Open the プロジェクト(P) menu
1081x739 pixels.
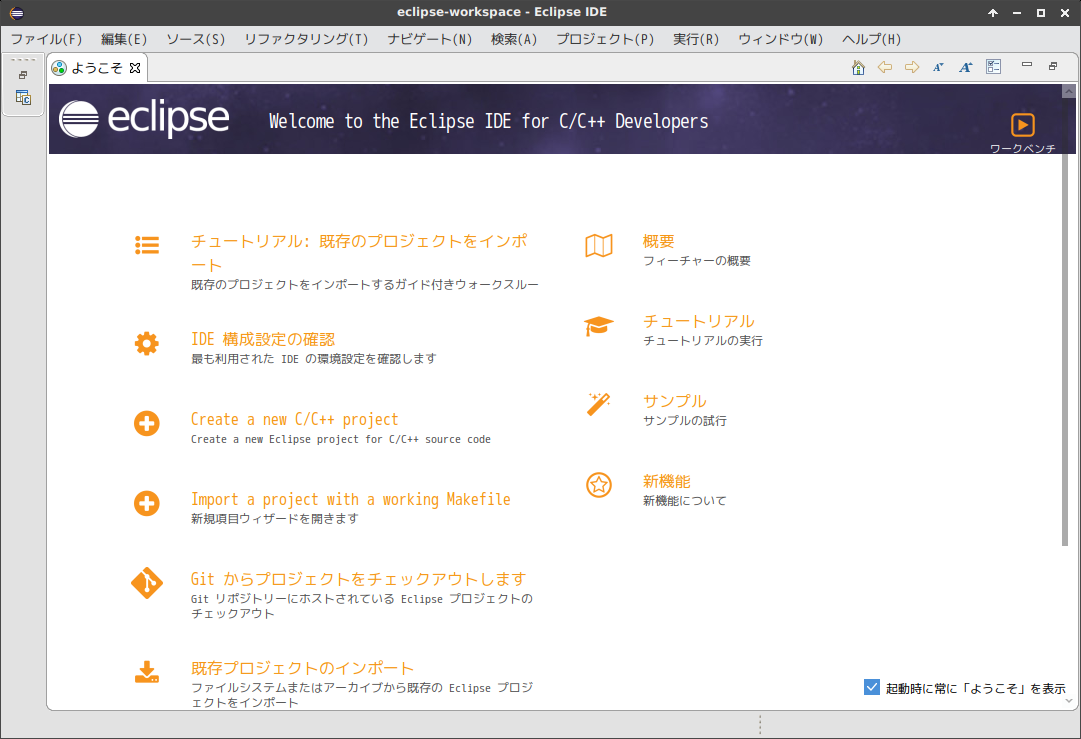(605, 39)
